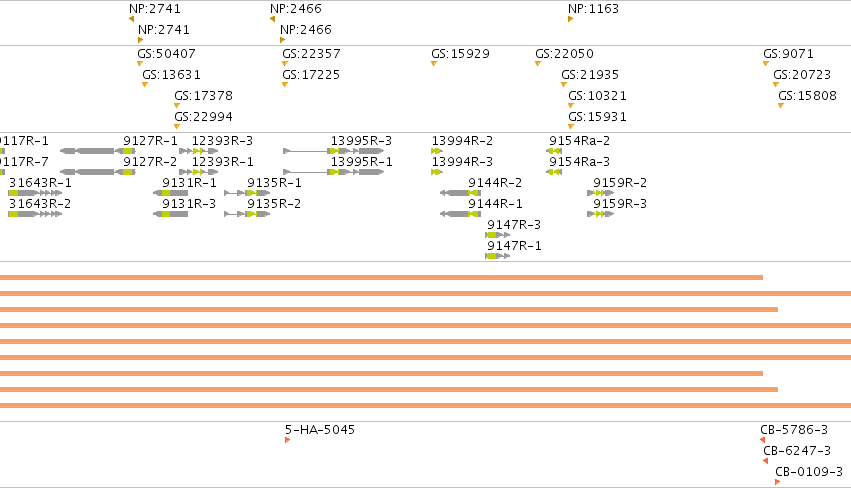Select the "9144R-1" transcript label
851x488 pixels.
(495, 204)
